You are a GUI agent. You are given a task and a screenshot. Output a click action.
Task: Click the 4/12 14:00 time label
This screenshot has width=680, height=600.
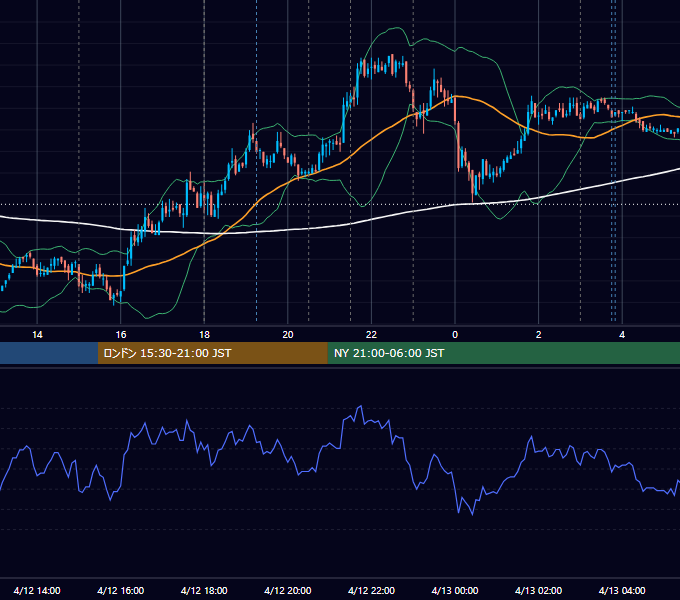37,590
